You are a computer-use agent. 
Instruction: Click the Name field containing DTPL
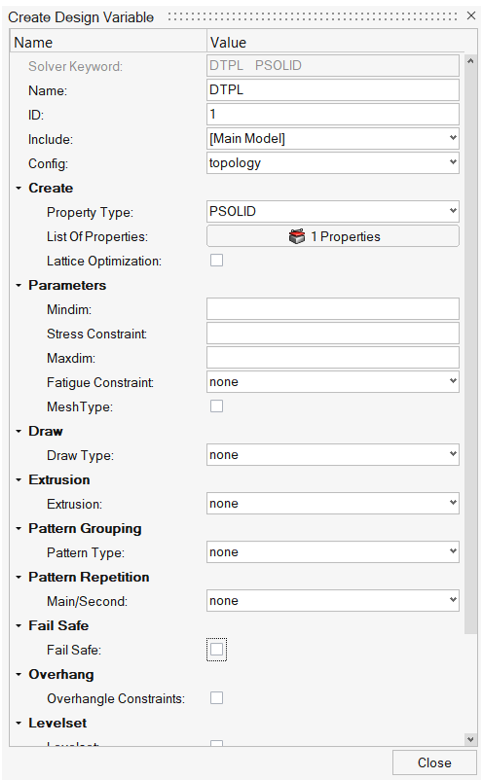(333, 90)
